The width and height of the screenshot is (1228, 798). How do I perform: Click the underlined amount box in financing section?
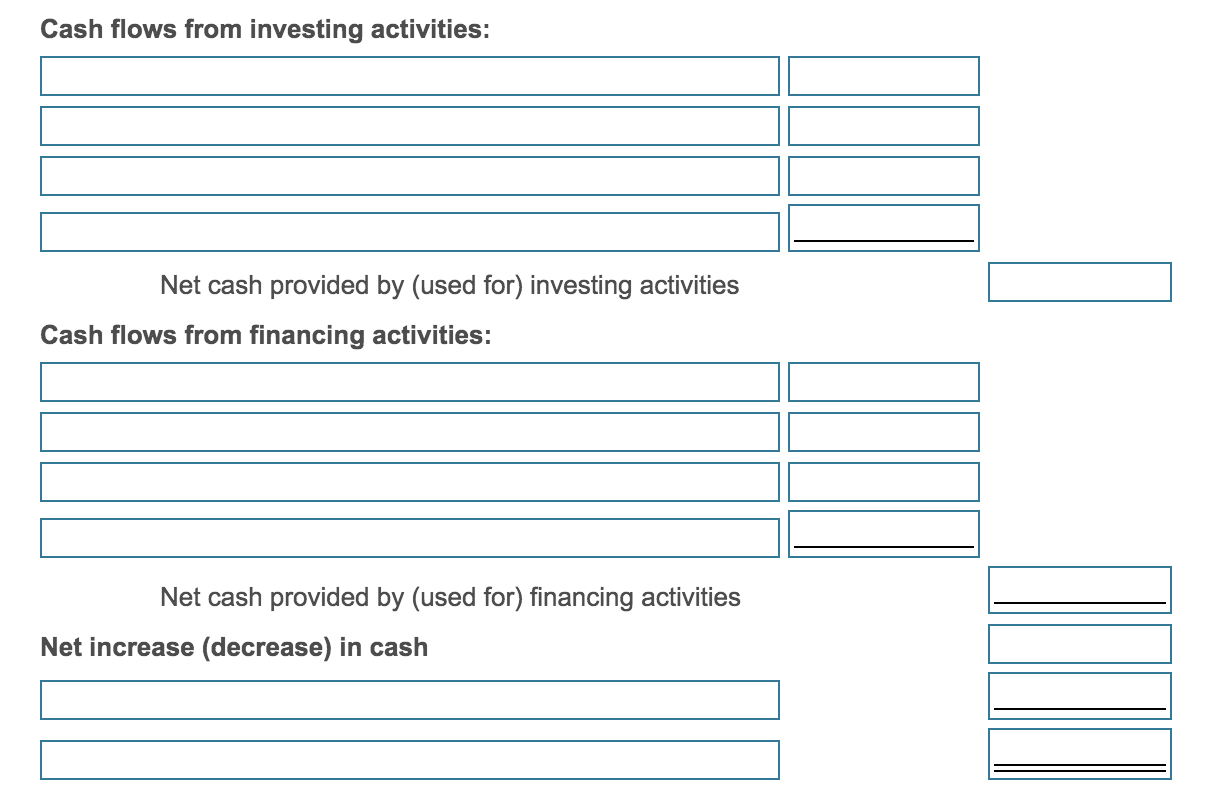[x=884, y=532]
